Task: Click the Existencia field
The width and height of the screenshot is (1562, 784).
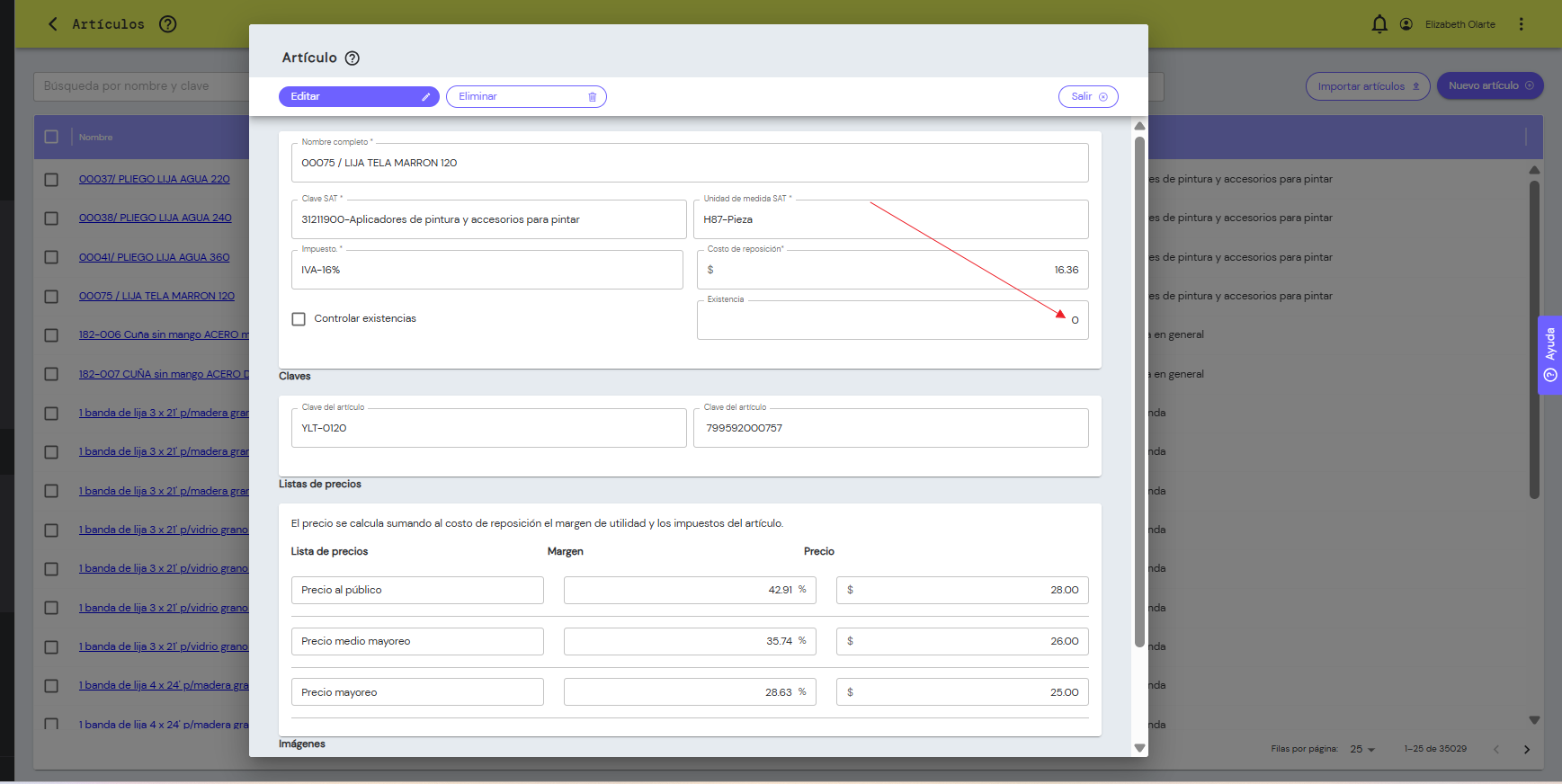Action: click(x=892, y=320)
